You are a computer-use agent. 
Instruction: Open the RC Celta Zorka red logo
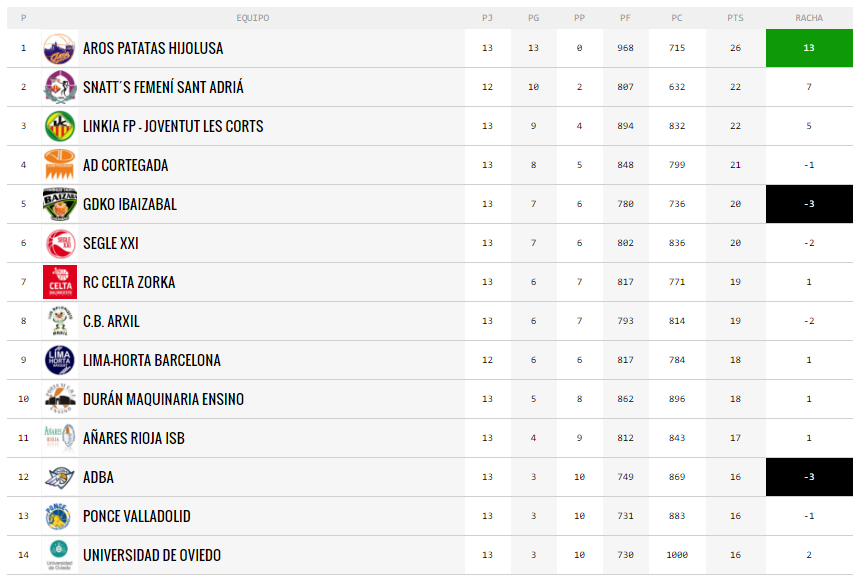[x=60, y=282]
